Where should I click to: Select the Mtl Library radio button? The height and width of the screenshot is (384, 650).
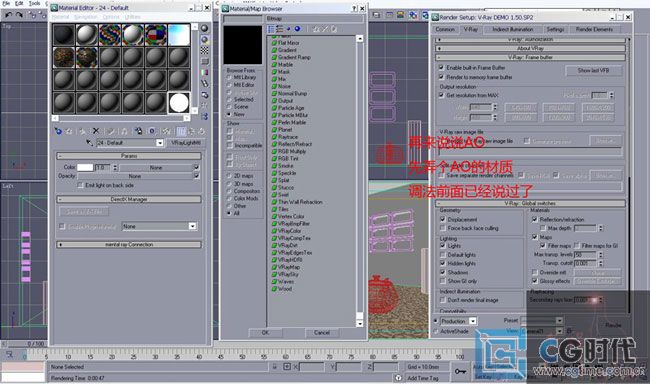(228, 78)
